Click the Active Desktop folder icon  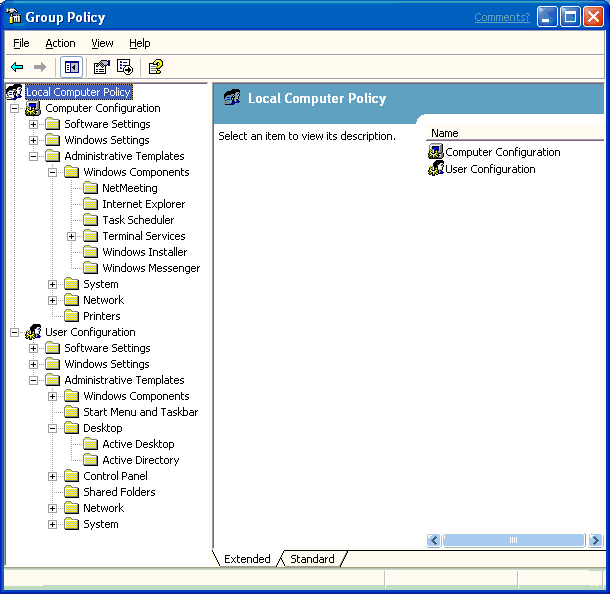click(90, 444)
